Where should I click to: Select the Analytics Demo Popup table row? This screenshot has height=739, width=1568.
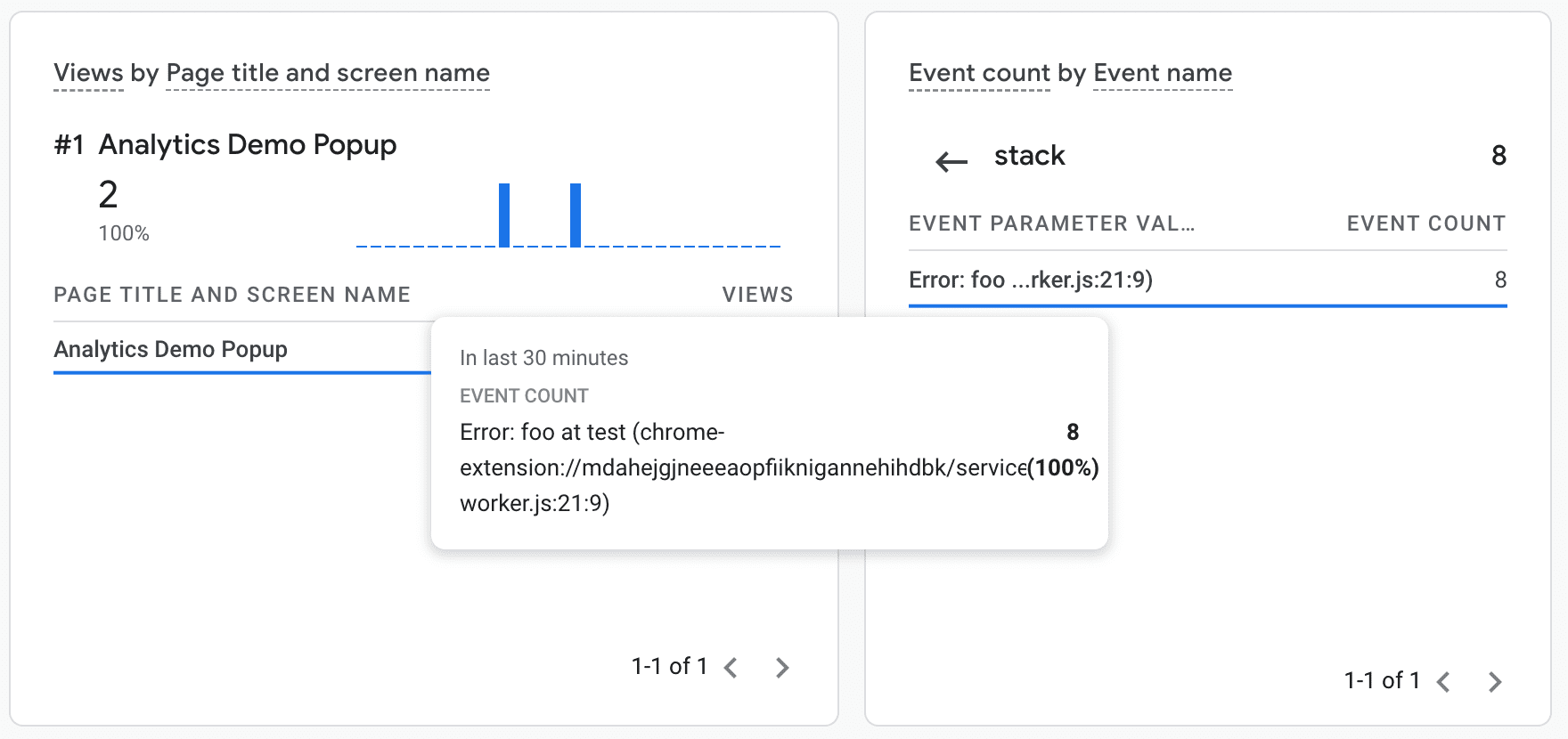[171, 349]
